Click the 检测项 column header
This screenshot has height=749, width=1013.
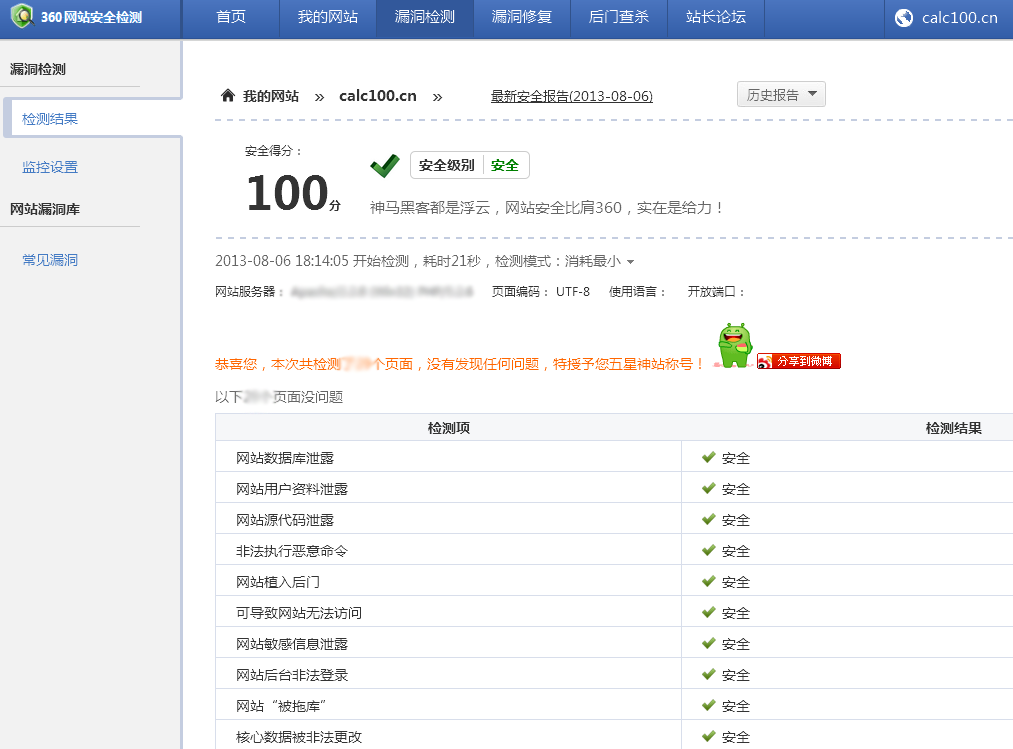pyautogui.click(x=448, y=428)
